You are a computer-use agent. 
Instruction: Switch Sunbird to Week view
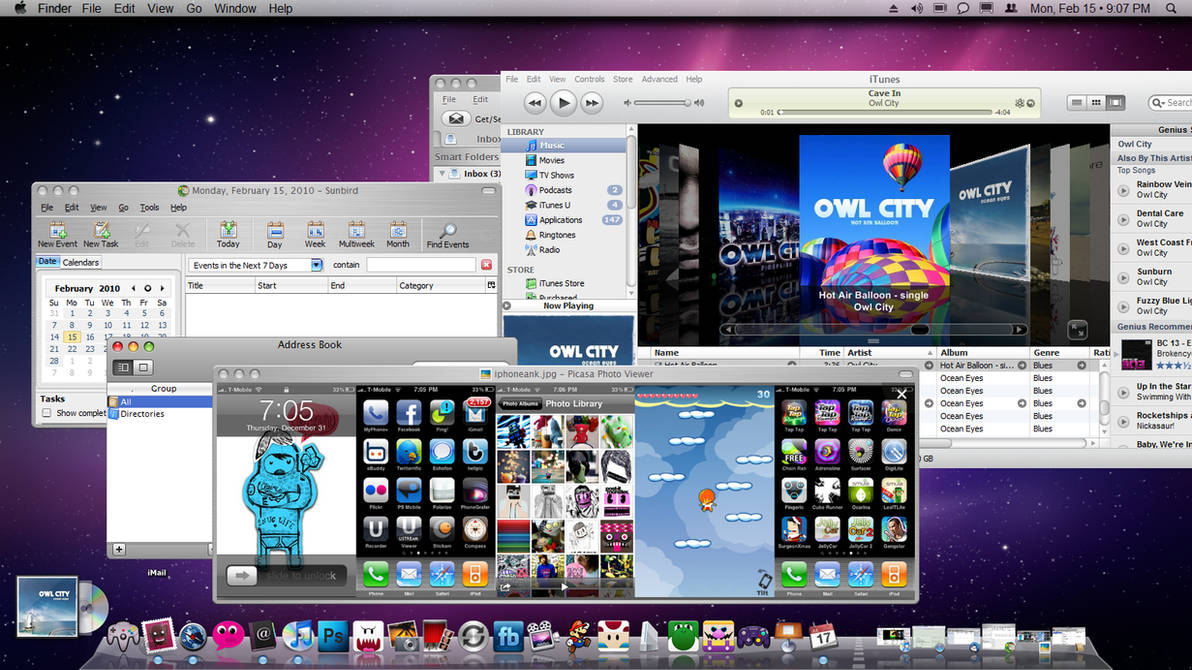[x=315, y=234]
